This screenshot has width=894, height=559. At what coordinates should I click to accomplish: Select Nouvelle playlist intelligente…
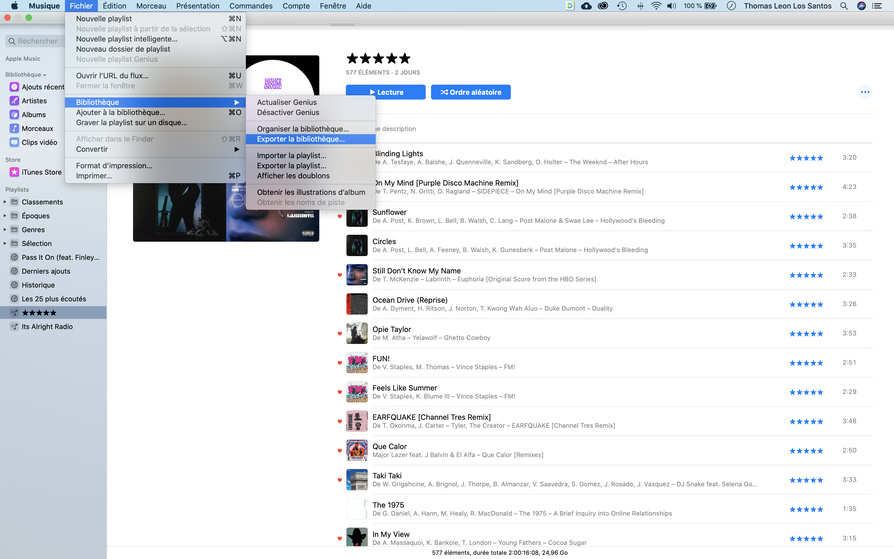[155, 39]
